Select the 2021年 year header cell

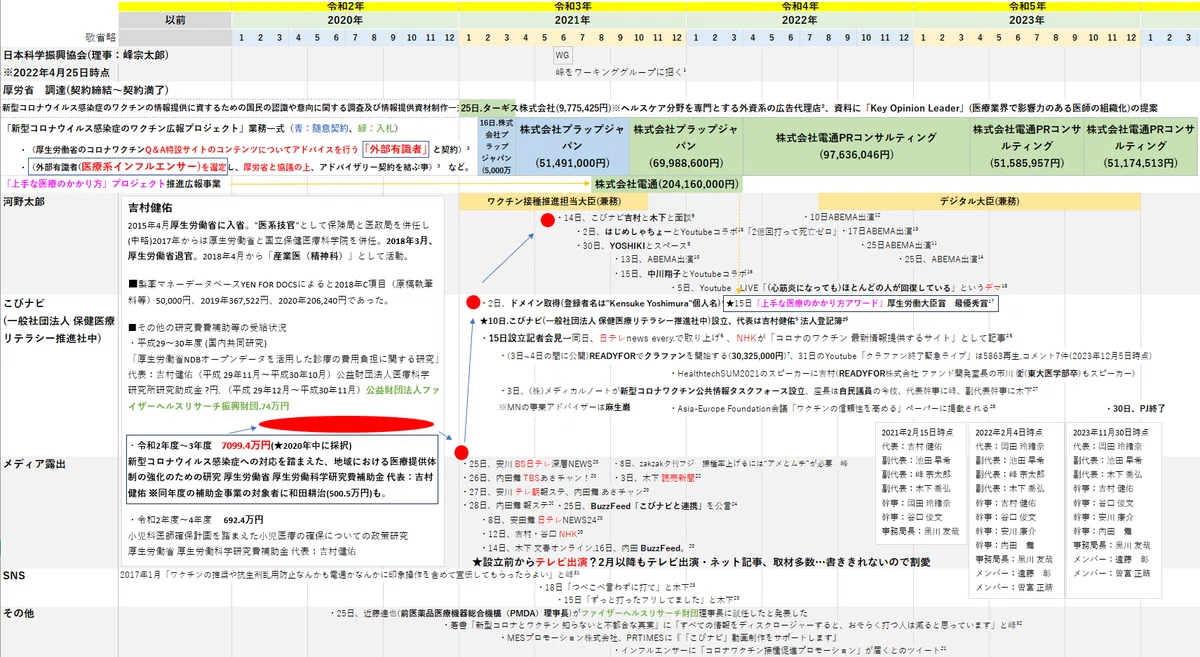(572, 20)
